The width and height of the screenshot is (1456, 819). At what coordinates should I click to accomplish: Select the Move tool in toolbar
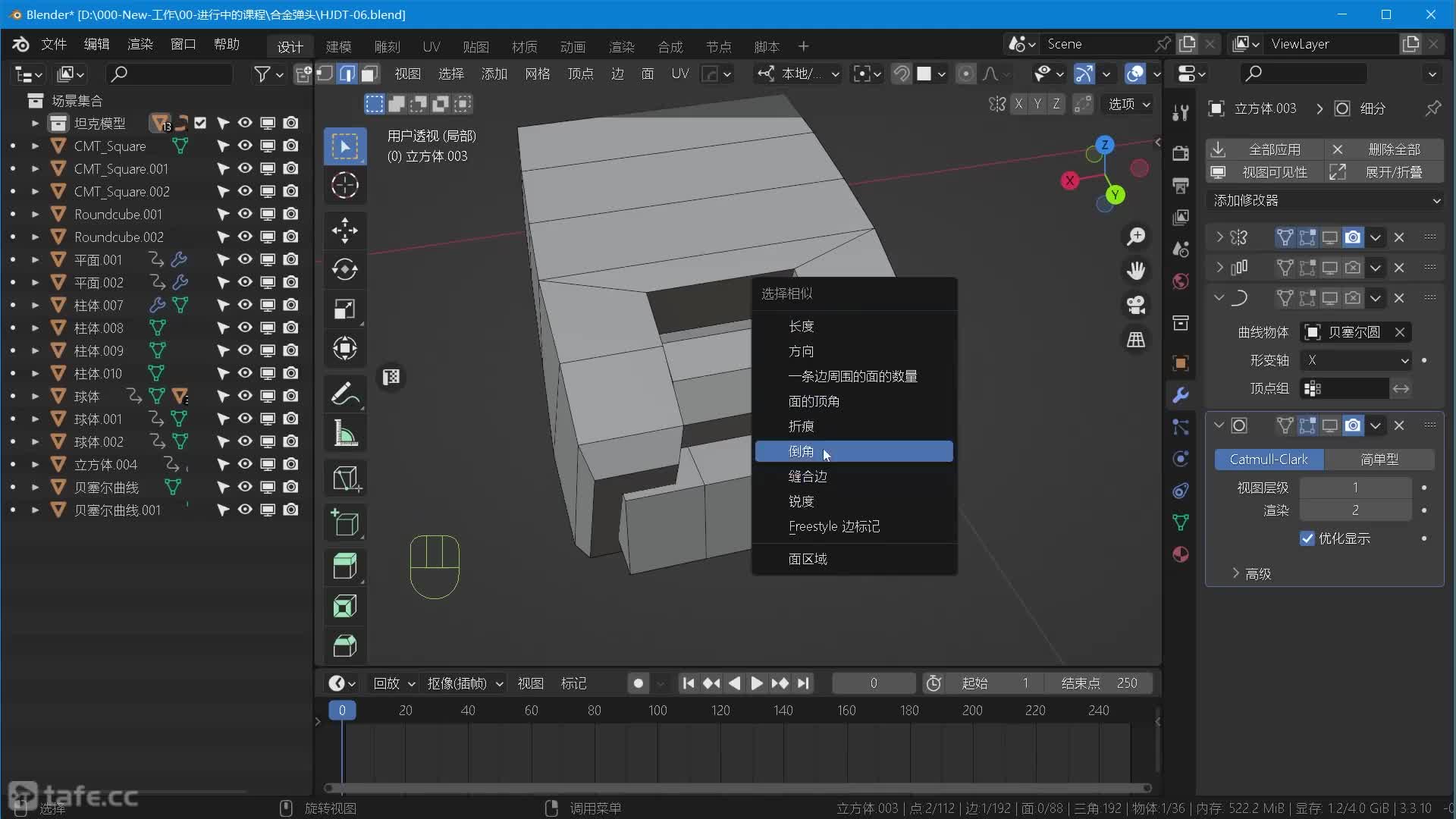tap(345, 231)
